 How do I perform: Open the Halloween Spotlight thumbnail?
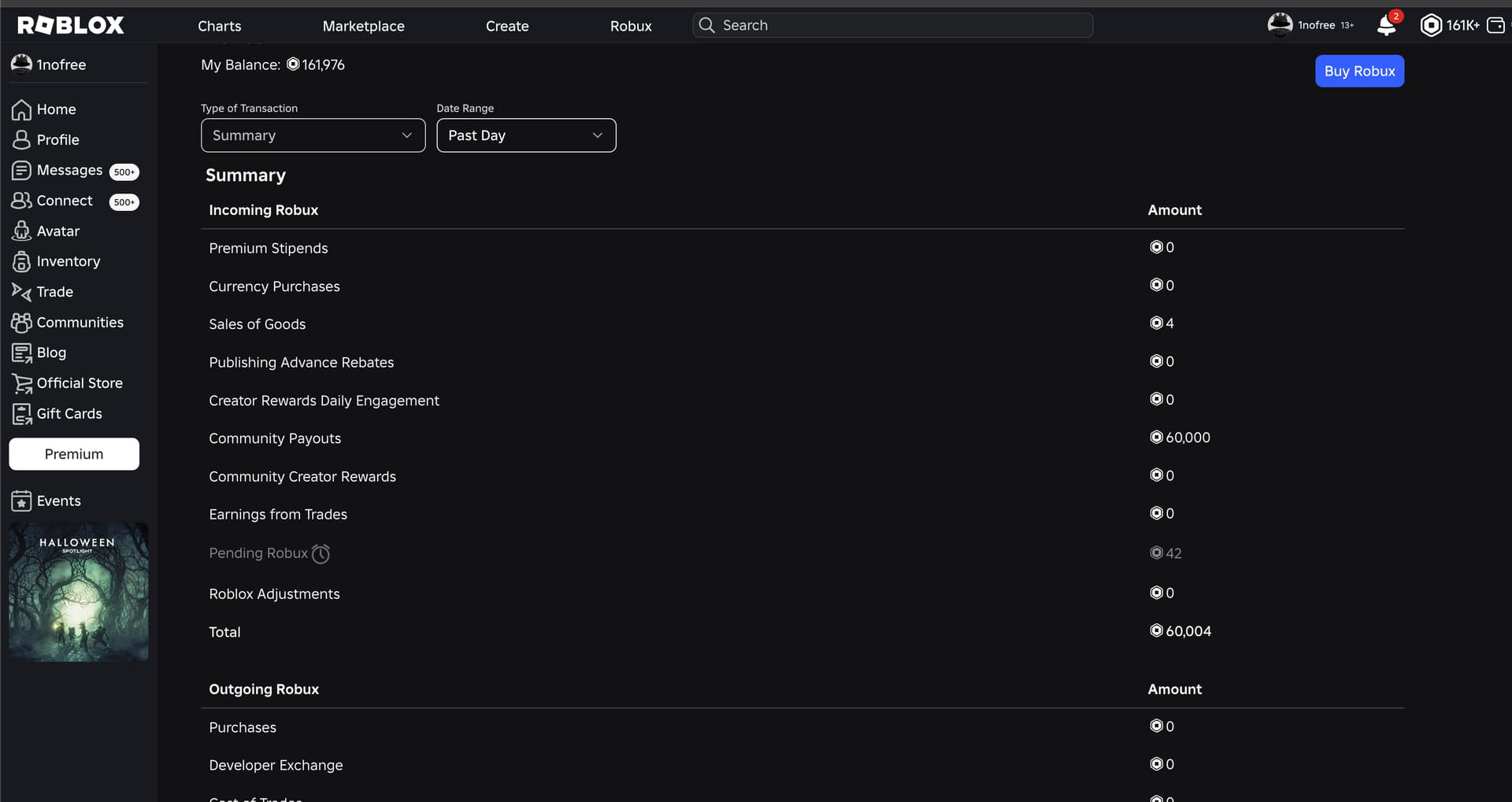(x=79, y=592)
